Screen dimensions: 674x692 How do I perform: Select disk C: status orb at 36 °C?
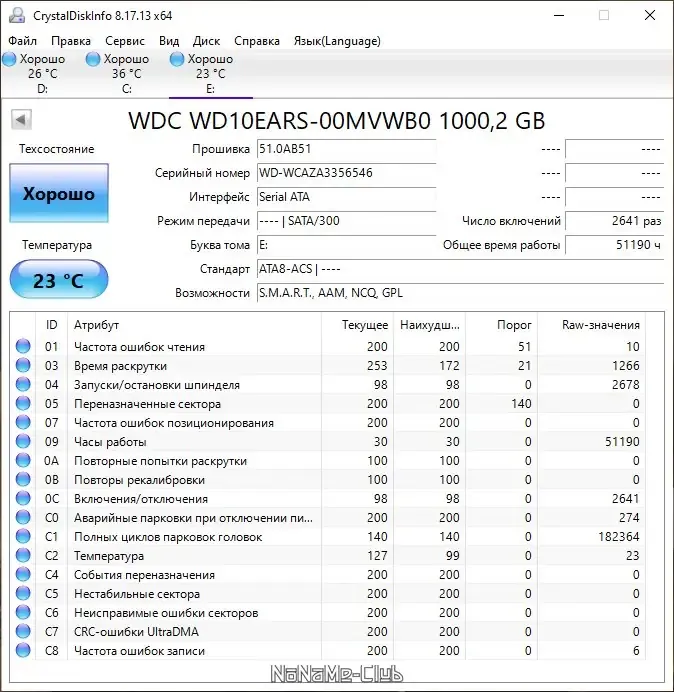point(93,59)
